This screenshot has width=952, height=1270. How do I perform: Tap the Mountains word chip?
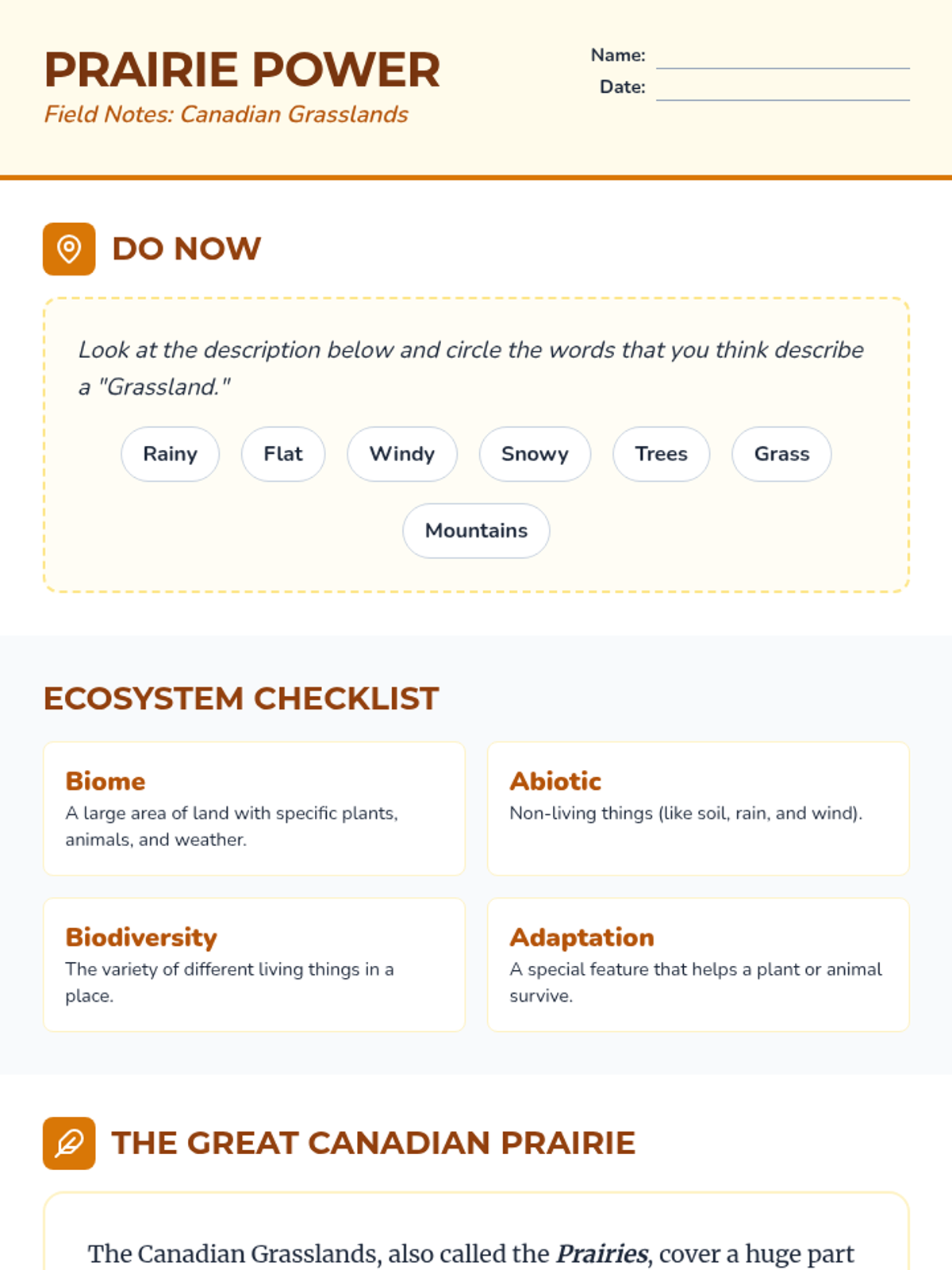click(x=476, y=530)
